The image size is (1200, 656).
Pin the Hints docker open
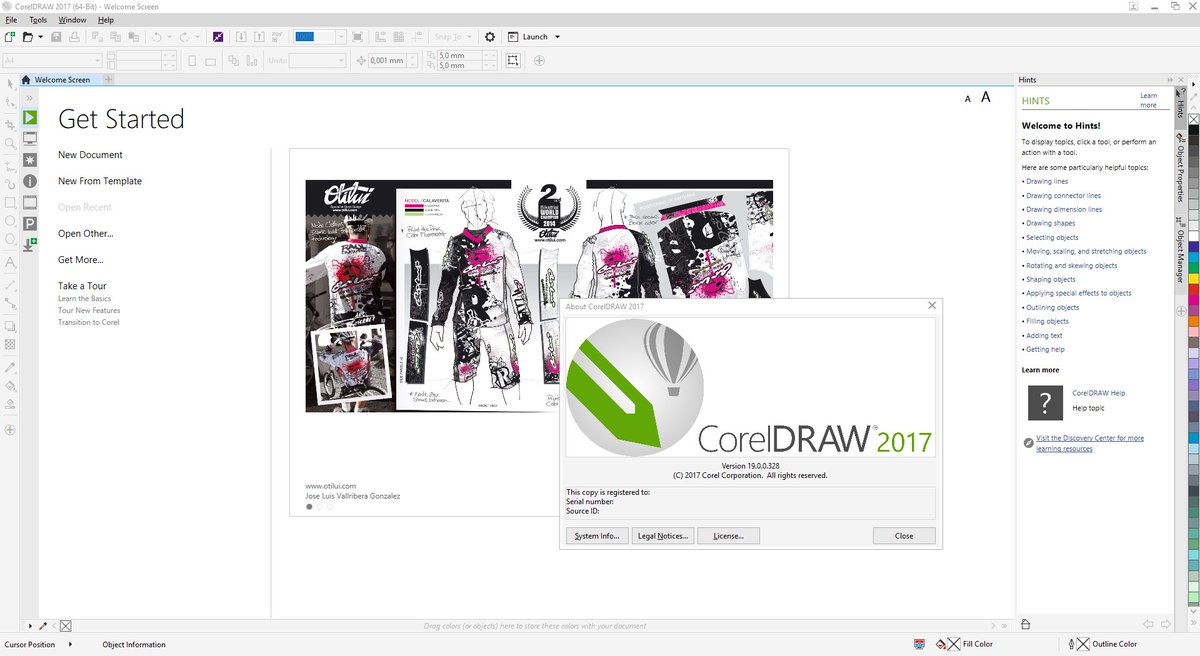(1169, 79)
